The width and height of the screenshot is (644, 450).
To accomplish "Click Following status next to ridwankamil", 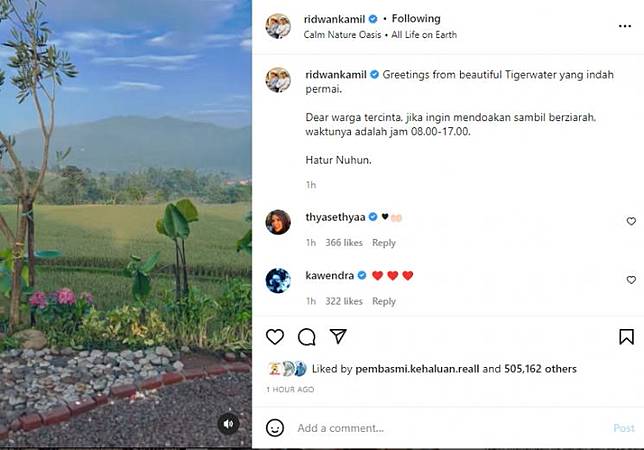I will [416, 19].
